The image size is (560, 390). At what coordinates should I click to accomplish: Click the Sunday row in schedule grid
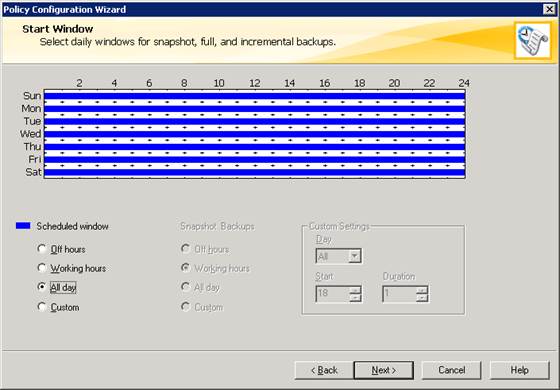coord(255,96)
